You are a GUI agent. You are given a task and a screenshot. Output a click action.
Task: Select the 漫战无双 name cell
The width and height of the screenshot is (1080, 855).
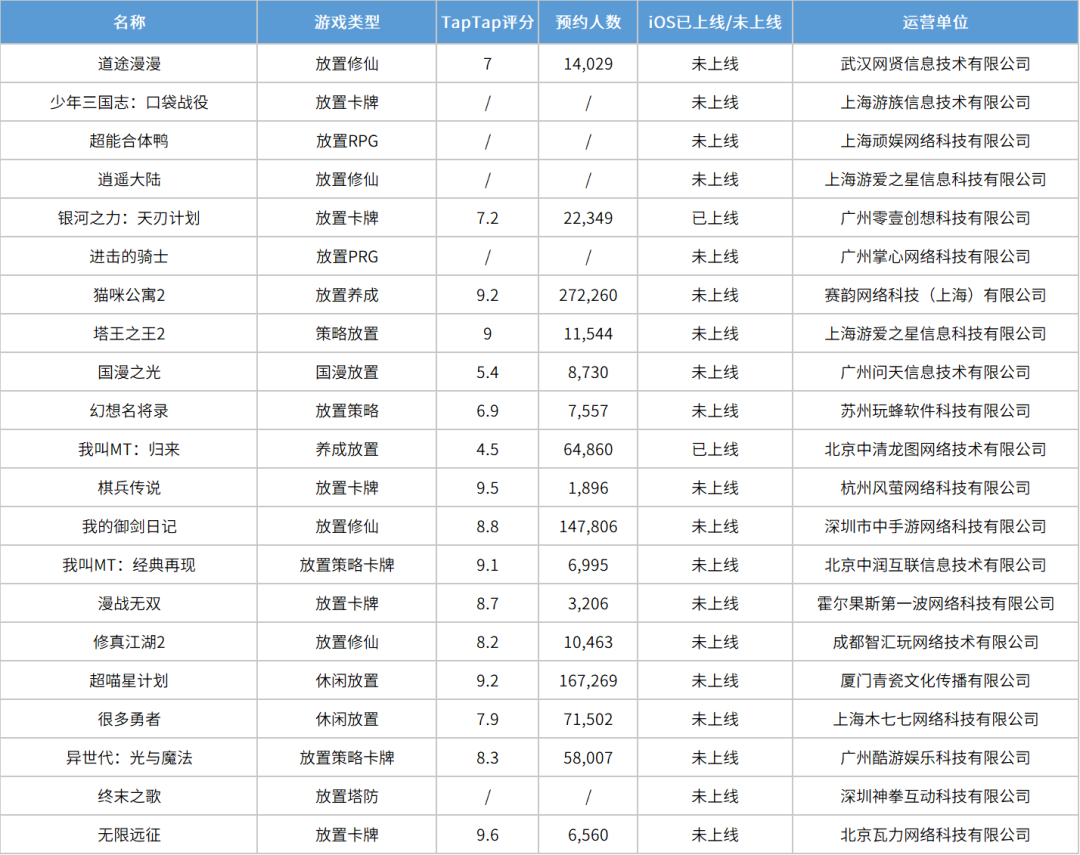click(129, 604)
